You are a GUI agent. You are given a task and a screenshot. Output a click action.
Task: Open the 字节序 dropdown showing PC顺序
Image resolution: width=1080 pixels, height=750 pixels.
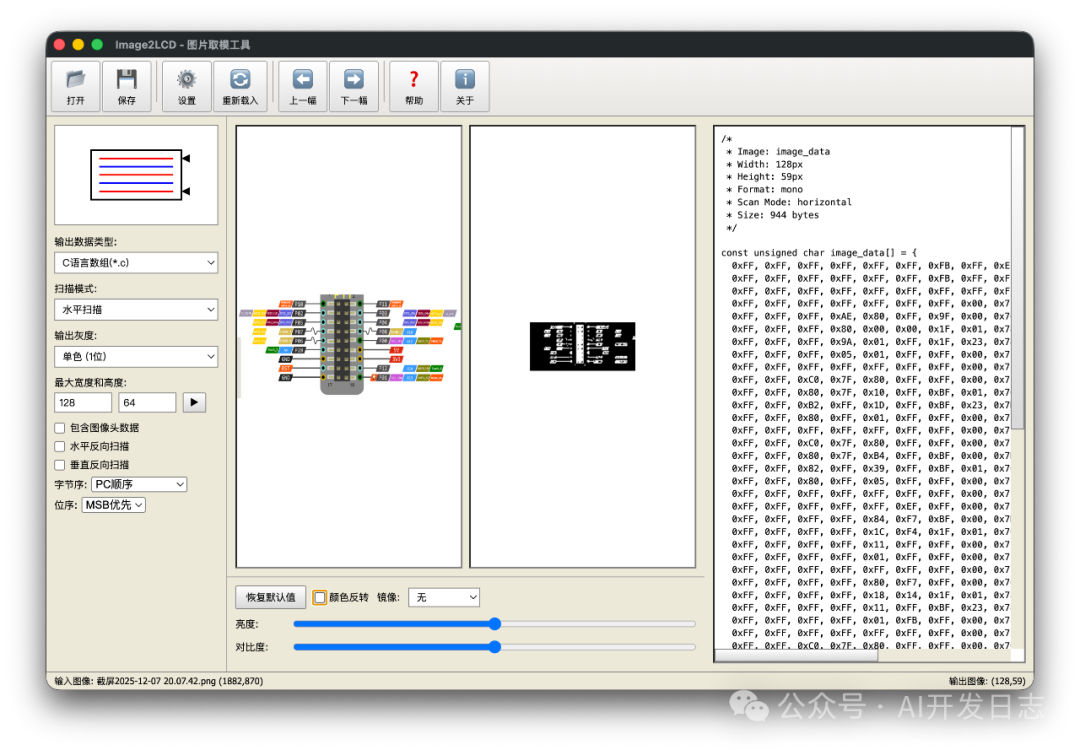pos(139,485)
